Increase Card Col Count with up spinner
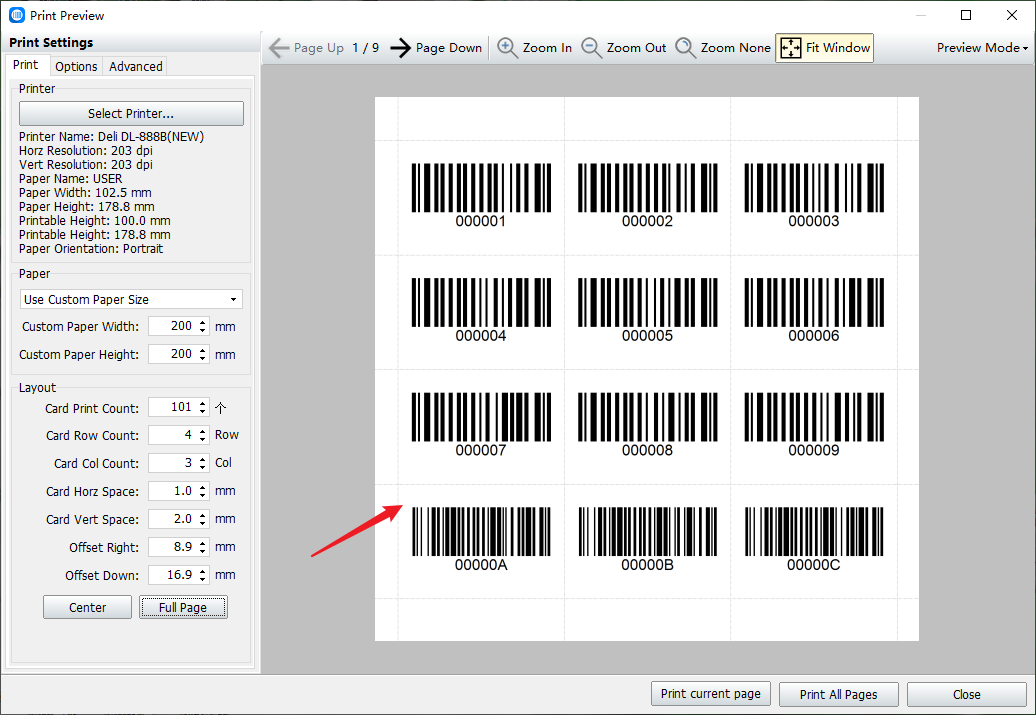This screenshot has width=1036, height=715. pyautogui.click(x=203, y=459)
